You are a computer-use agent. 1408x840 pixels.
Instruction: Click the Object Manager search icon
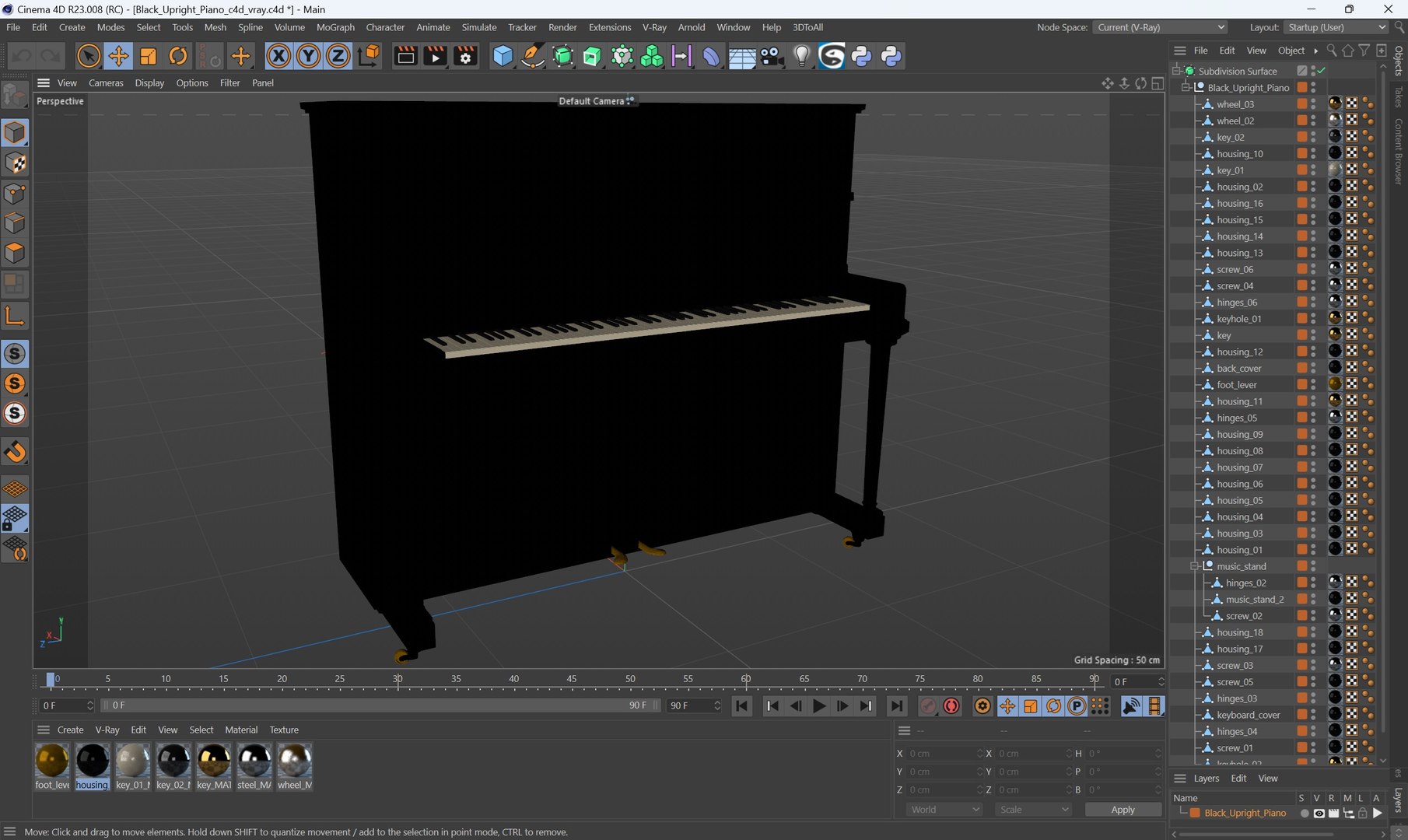[1332, 51]
